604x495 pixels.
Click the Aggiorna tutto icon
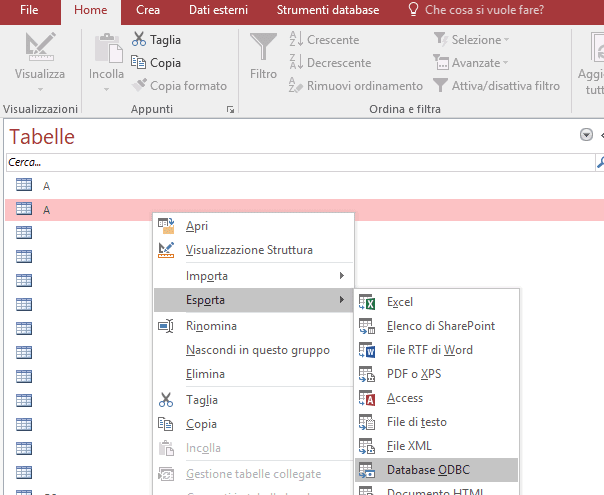tap(596, 48)
